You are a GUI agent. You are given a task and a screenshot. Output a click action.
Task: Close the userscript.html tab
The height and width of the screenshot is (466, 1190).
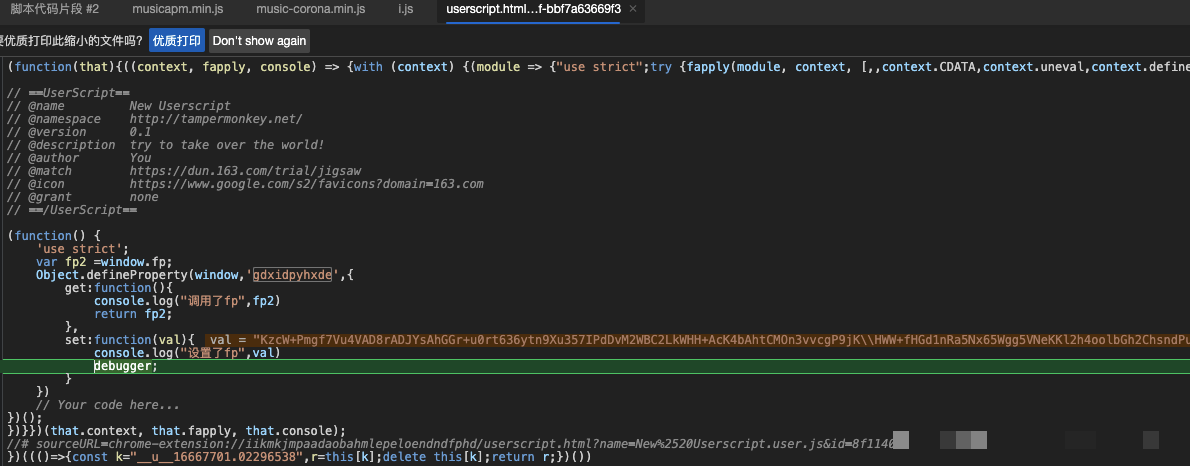click(632, 9)
